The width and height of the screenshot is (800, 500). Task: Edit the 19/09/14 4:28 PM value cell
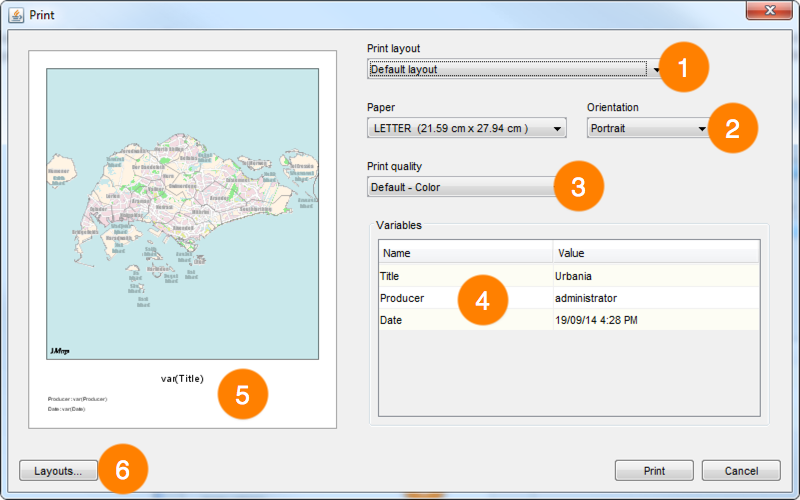(657, 320)
